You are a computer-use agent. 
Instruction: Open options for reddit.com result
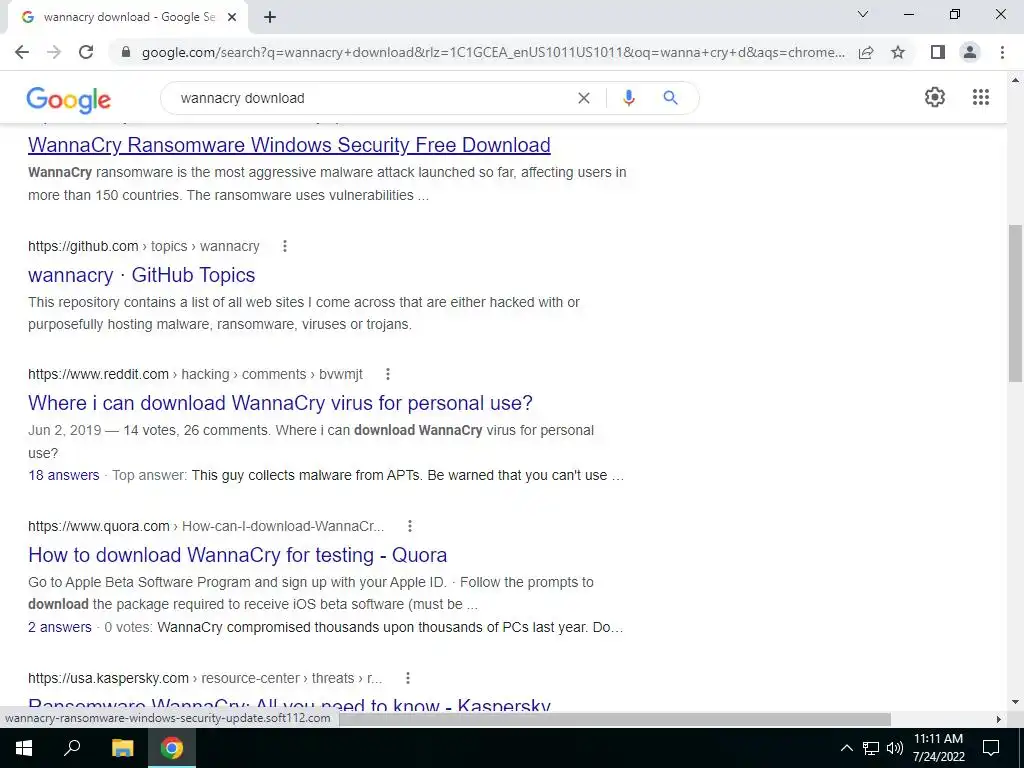pos(387,374)
